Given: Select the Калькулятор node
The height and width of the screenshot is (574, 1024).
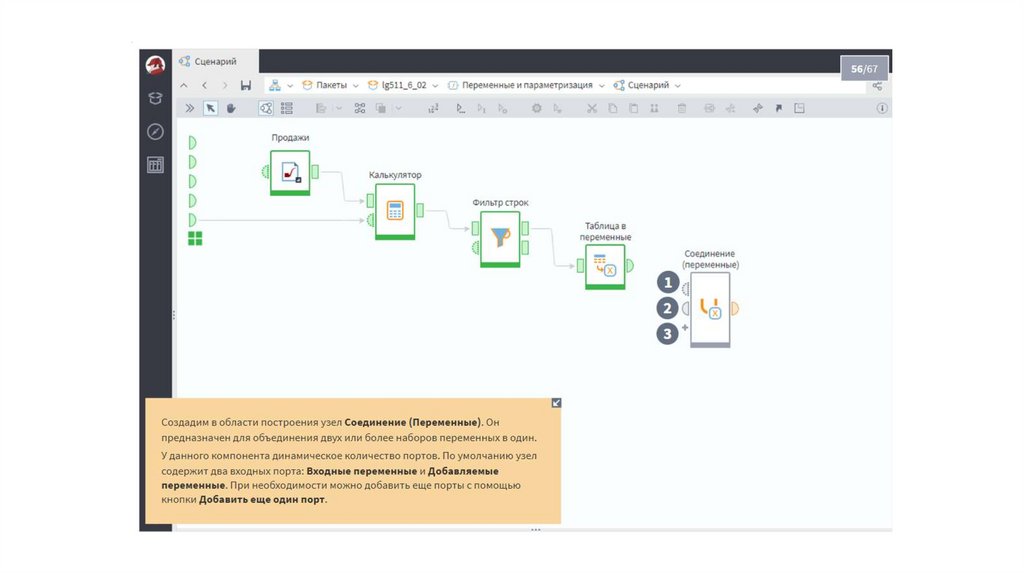Looking at the screenshot, I should (395, 212).
